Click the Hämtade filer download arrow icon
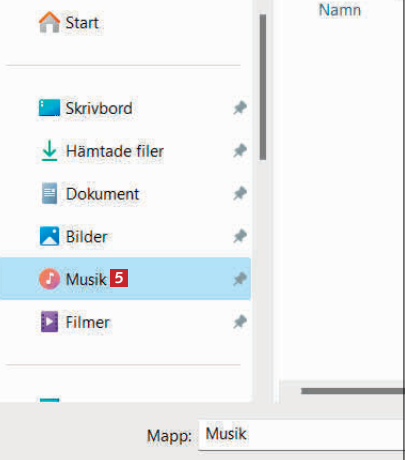The image size is (405, 460). pos(49,151)
